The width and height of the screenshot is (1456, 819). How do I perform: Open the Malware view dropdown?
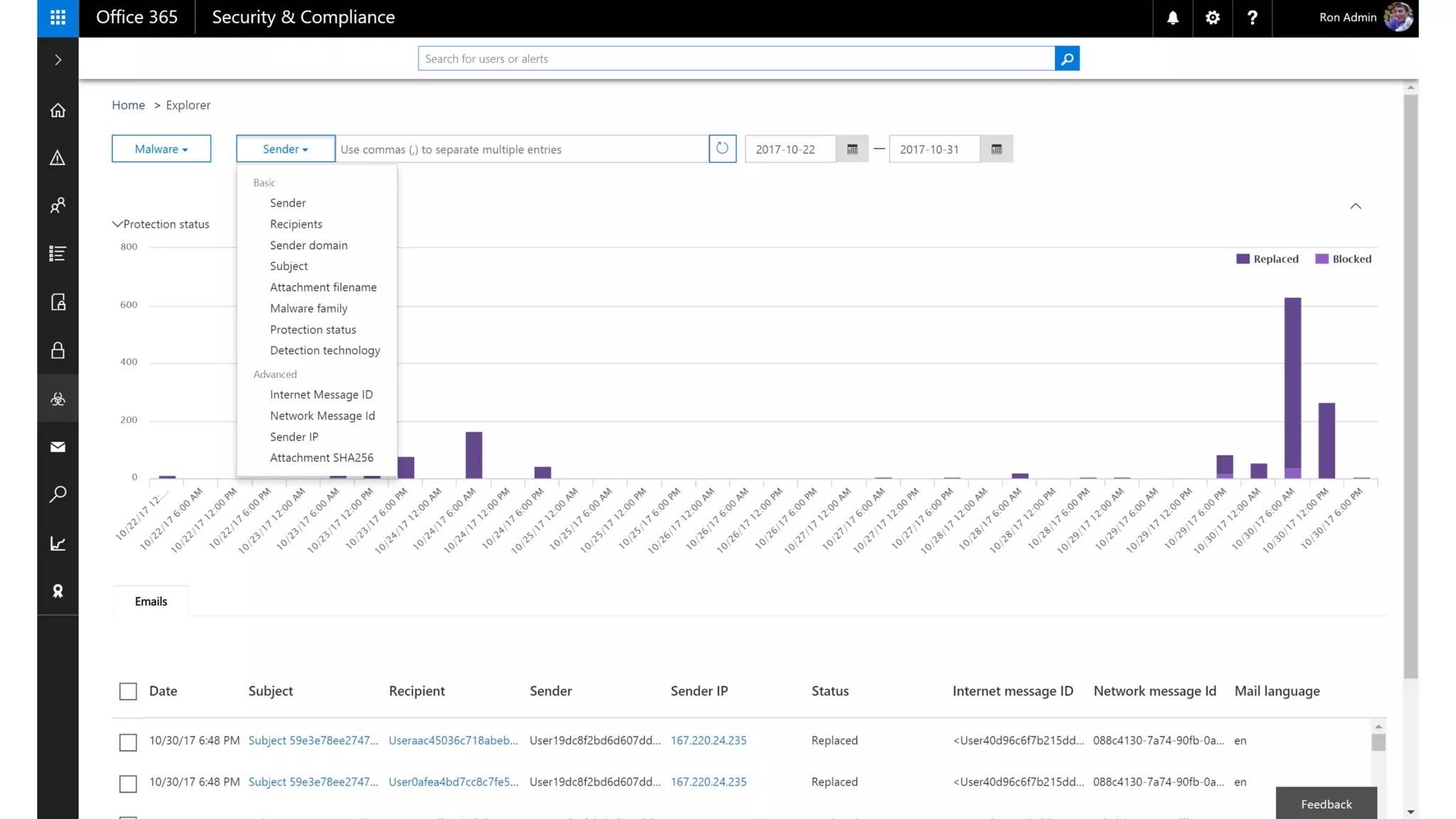coord(161,149)
